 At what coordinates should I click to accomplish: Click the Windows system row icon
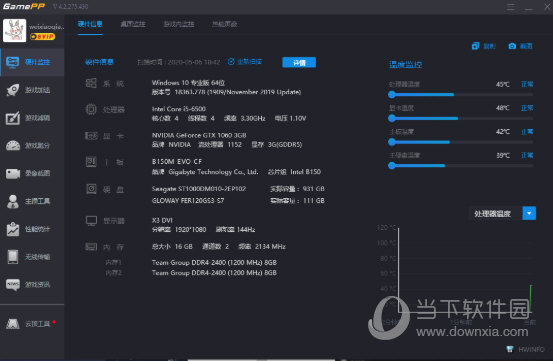(91, 83)
